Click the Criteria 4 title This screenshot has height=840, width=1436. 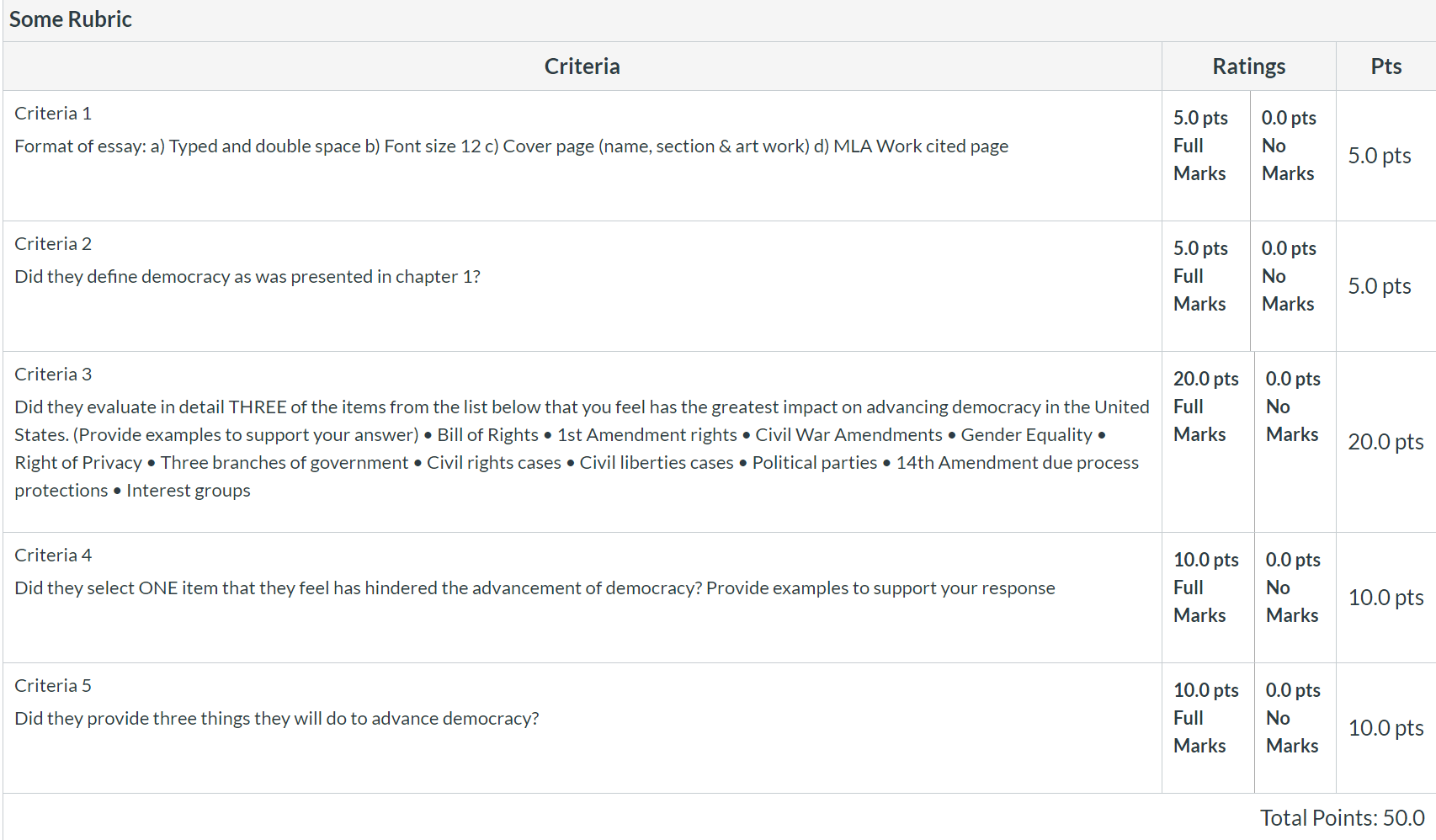(x=53, y=556)
